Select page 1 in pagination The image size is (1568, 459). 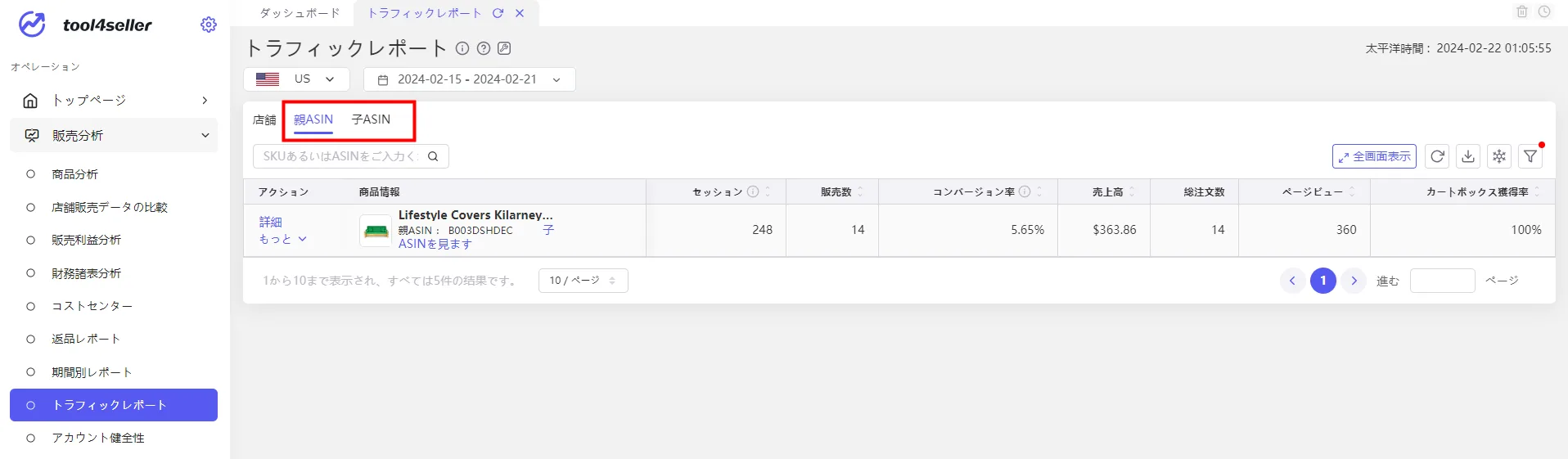click(x=1323, y=281)
